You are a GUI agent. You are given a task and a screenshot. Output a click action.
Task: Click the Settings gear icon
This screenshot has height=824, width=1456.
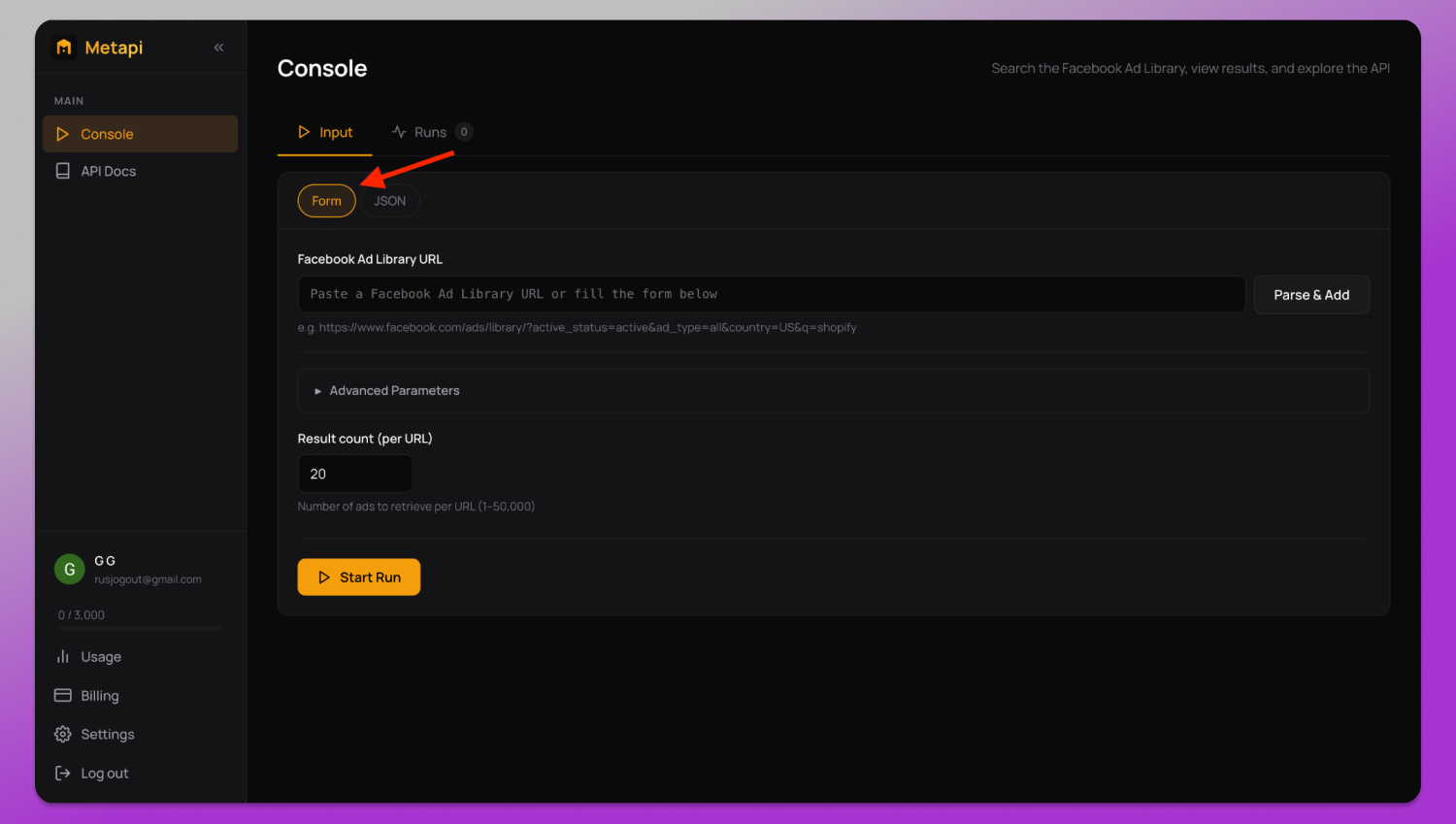point(63,734)
